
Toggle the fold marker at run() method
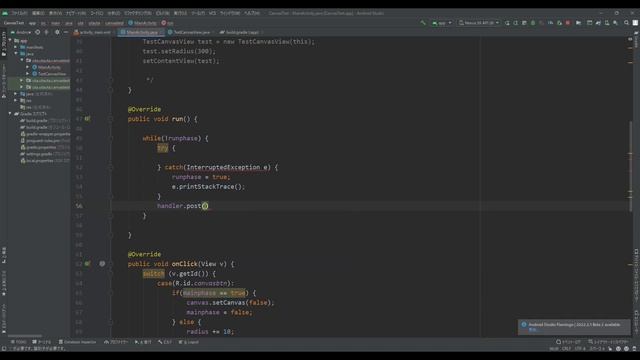[x=111, y=119]
